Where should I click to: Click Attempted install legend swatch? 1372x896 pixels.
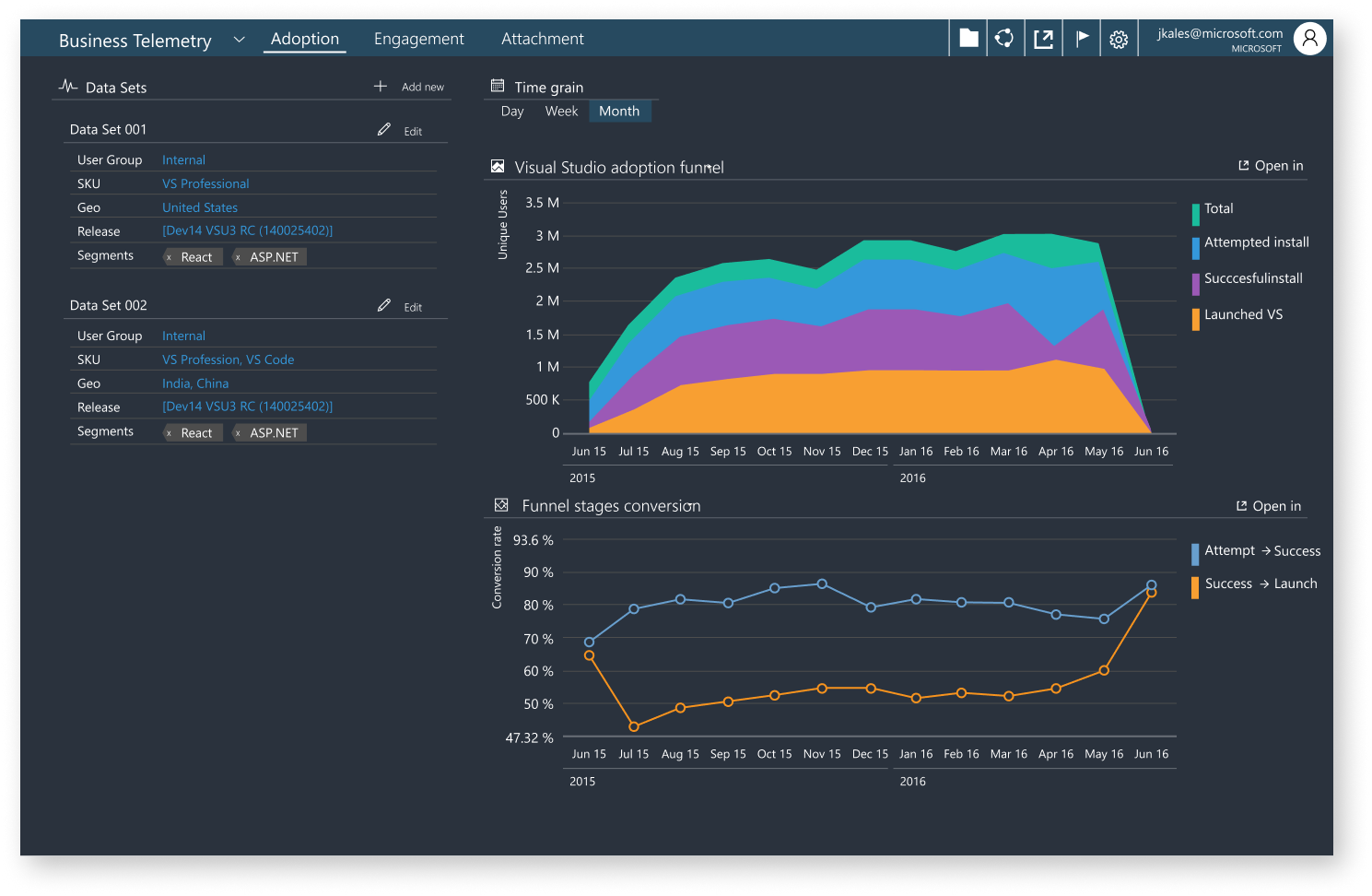pyautogui.click(x=1195, y=248)
